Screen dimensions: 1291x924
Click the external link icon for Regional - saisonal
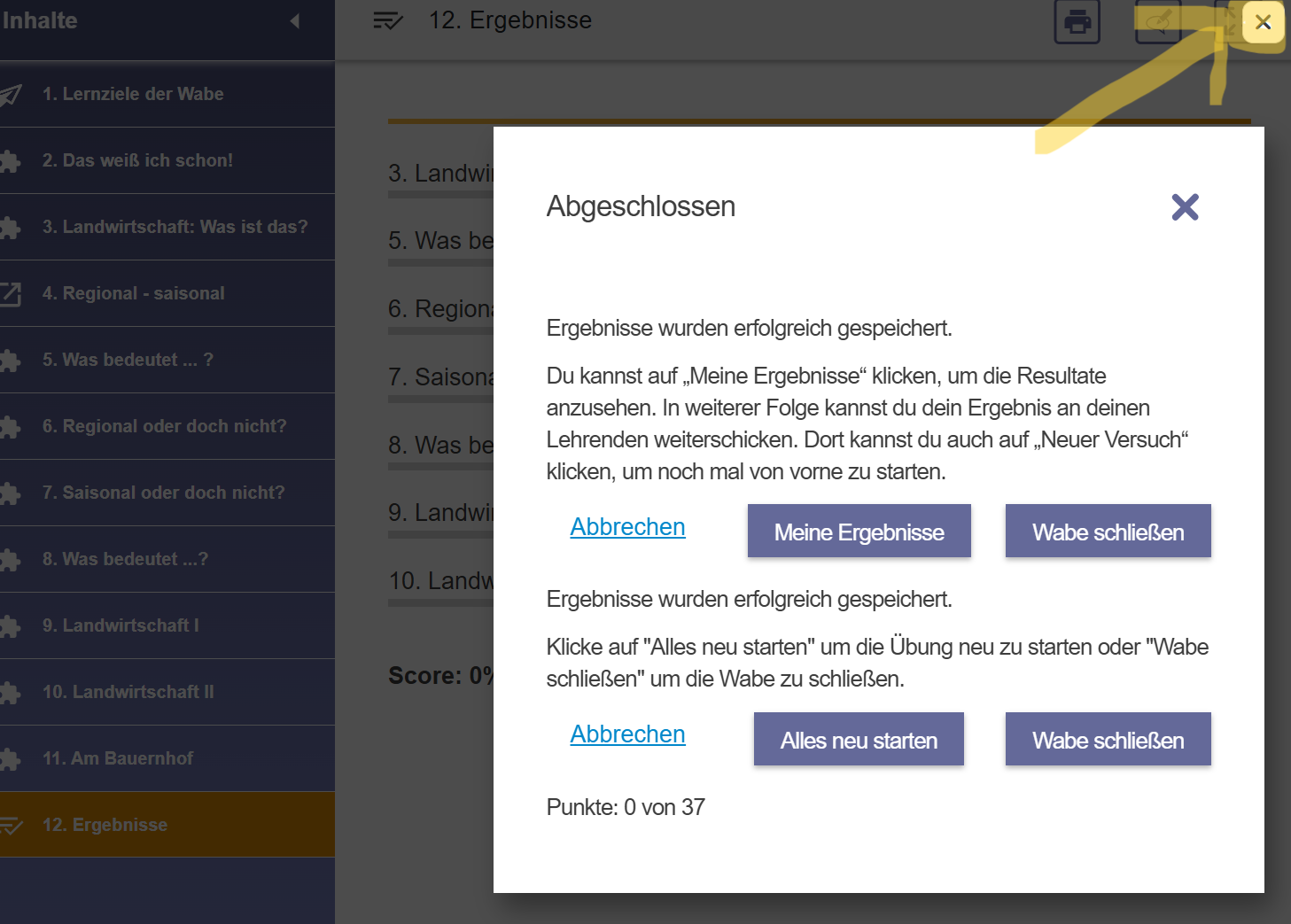click(10, 294)
